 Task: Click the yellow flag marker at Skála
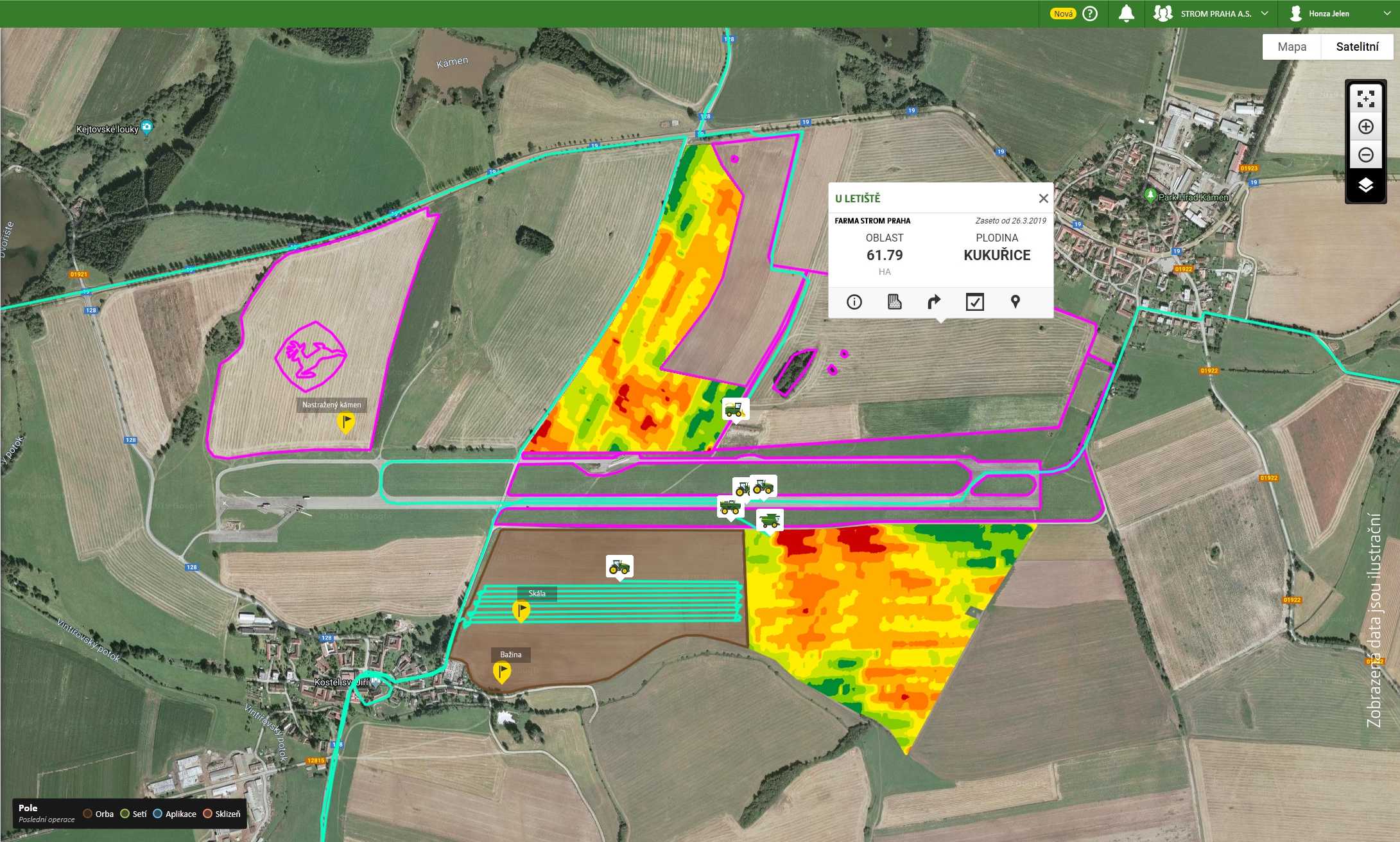(x=521, y=611)
